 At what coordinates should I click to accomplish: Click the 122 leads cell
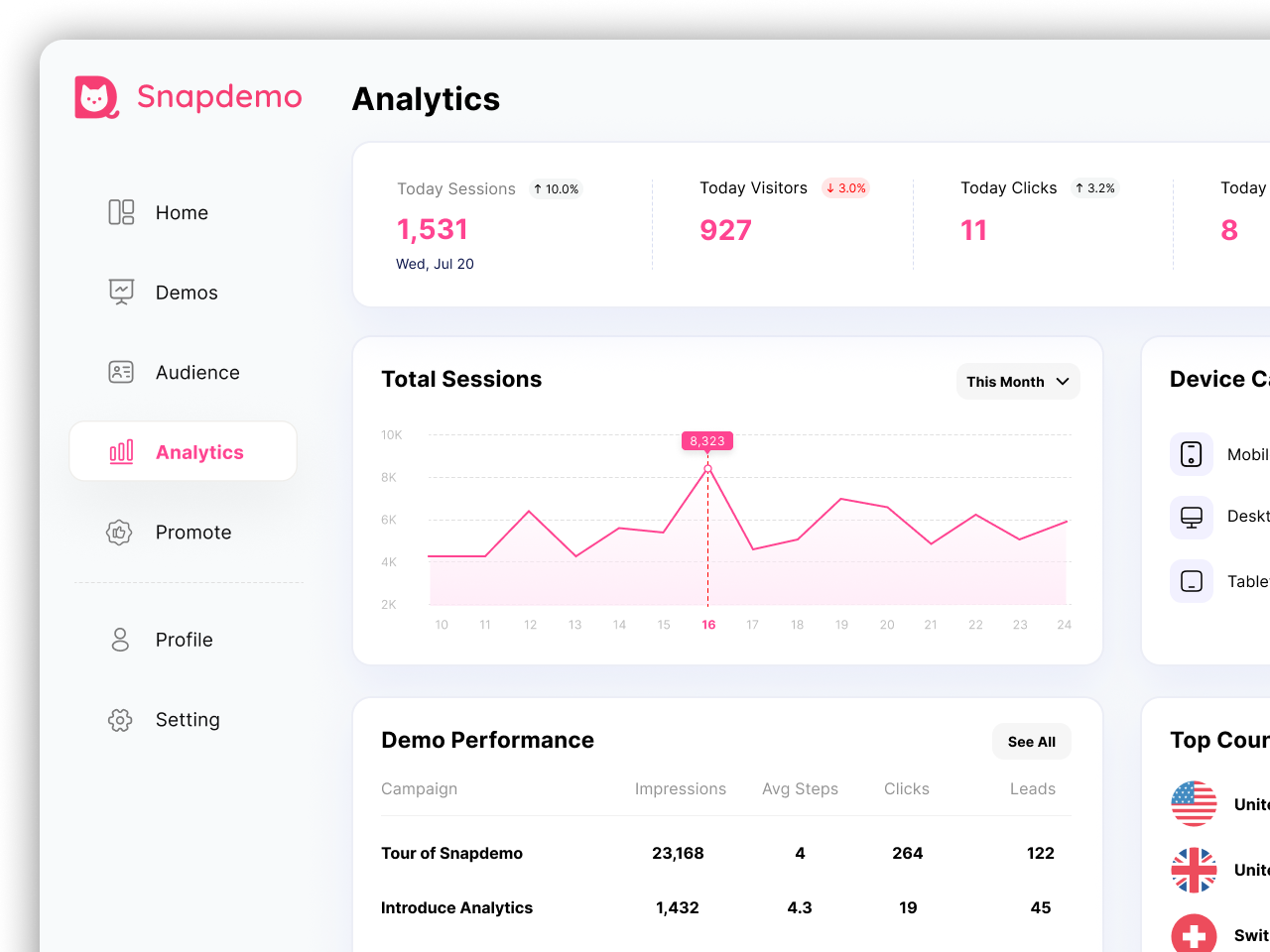1041,853
